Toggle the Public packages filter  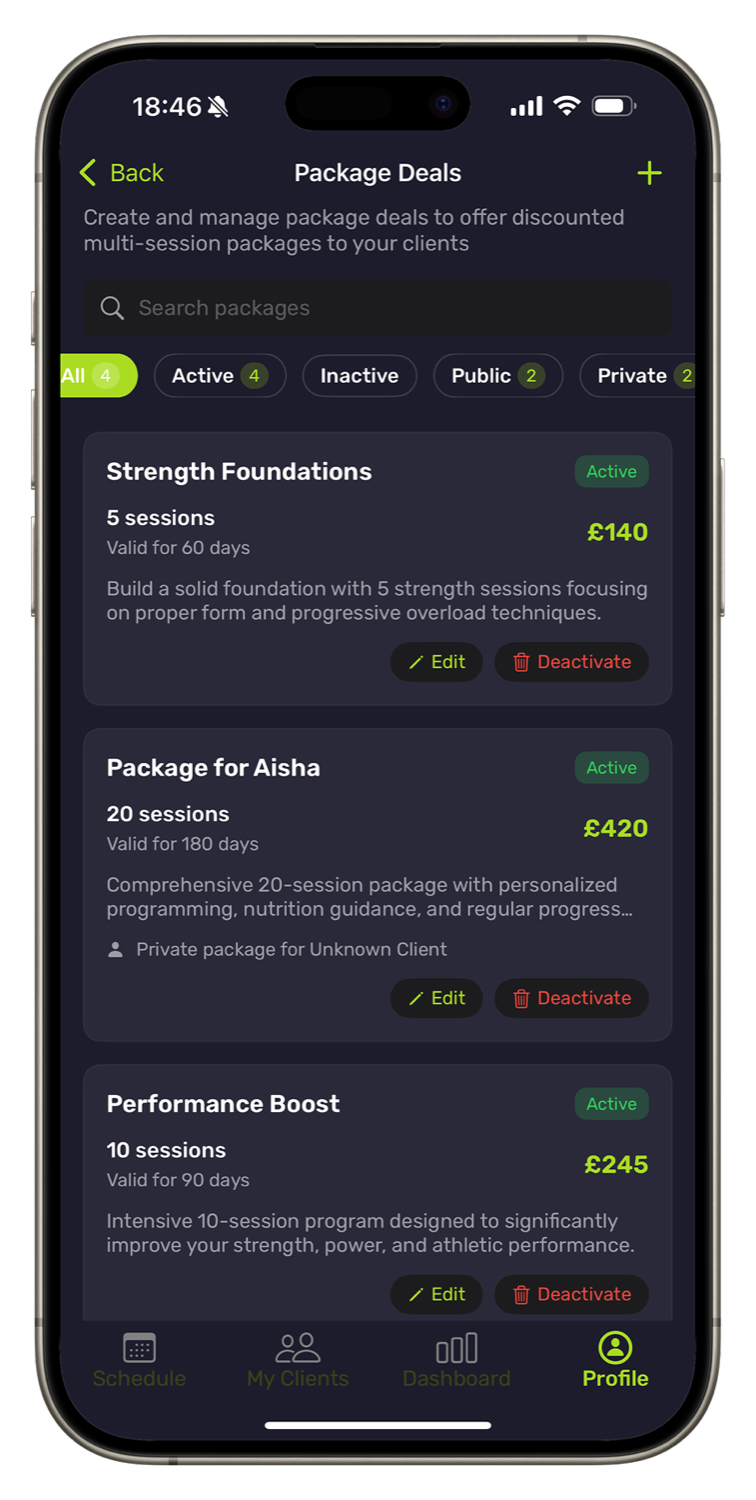coord(497,375)
